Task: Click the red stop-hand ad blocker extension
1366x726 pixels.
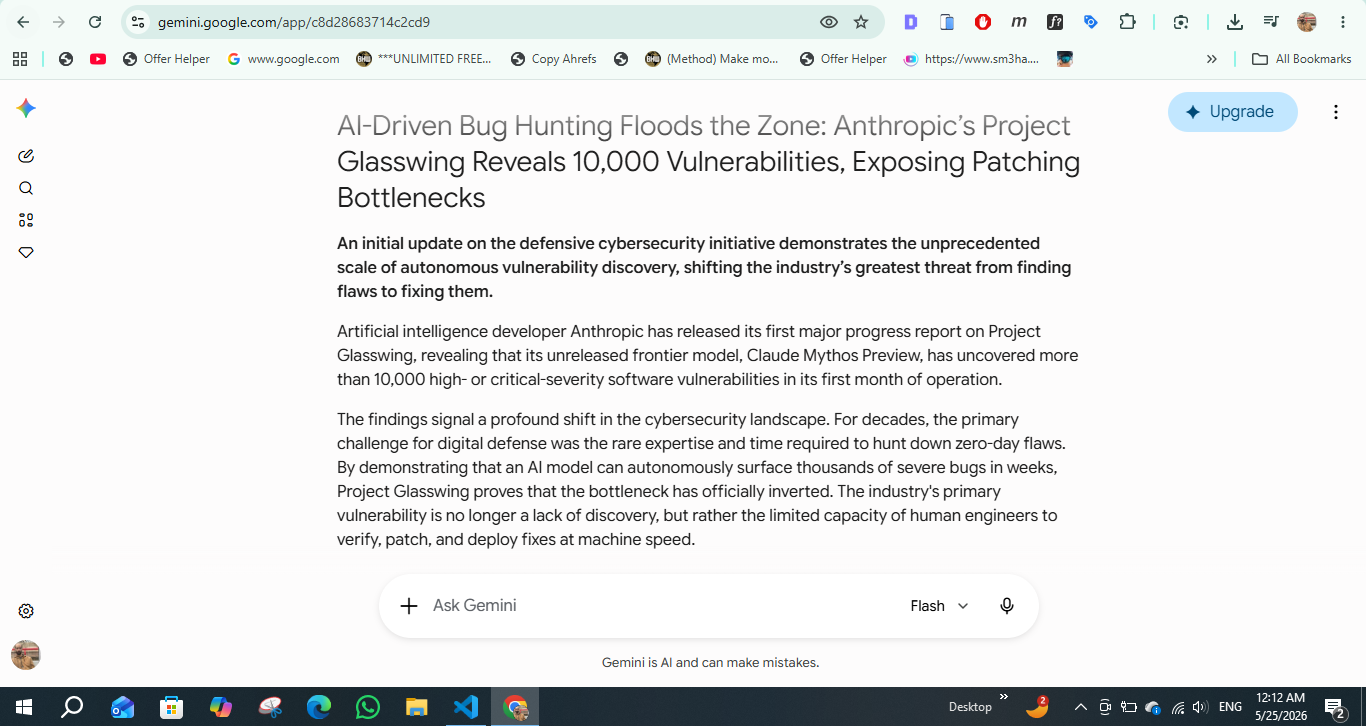Action: point(983,21)
